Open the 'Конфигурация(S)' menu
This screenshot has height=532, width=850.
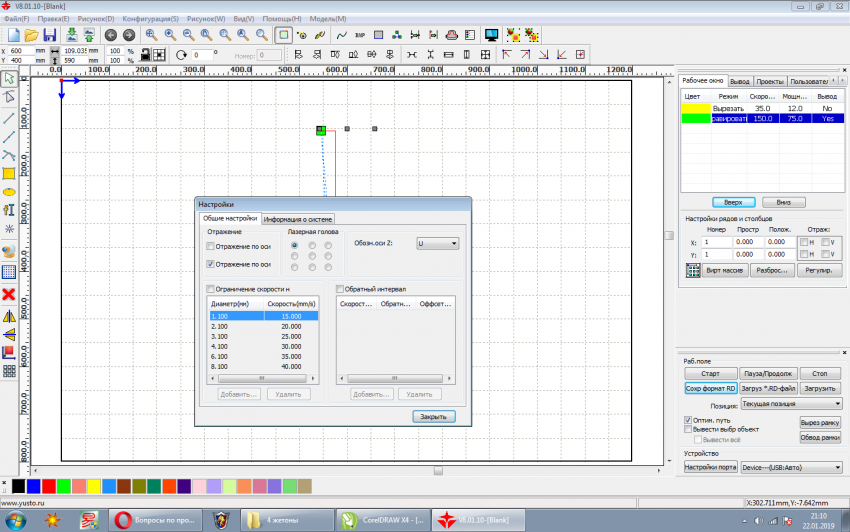pos(151,18)
